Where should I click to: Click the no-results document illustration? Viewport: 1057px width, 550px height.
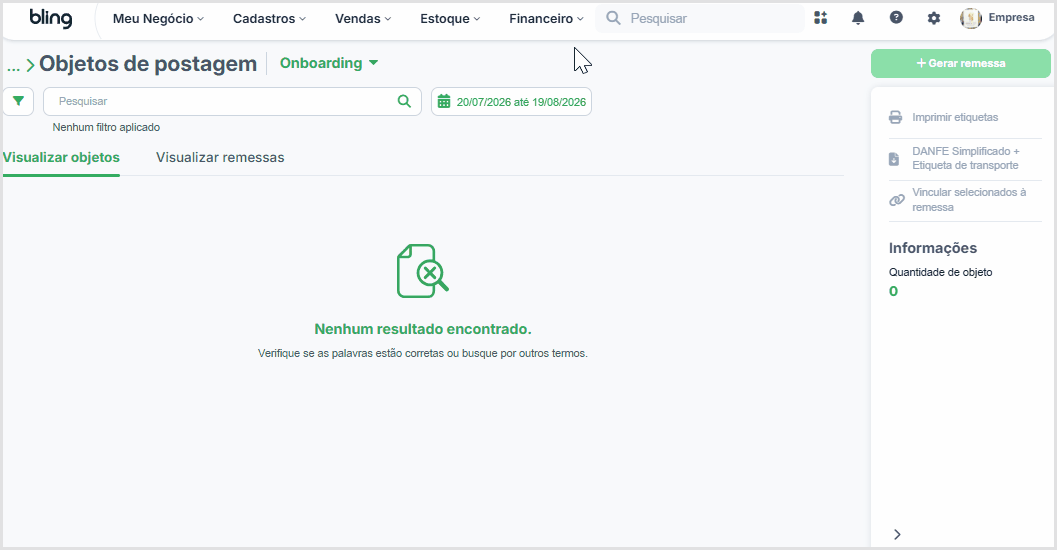pyautogui.click(x=423, y=271)
